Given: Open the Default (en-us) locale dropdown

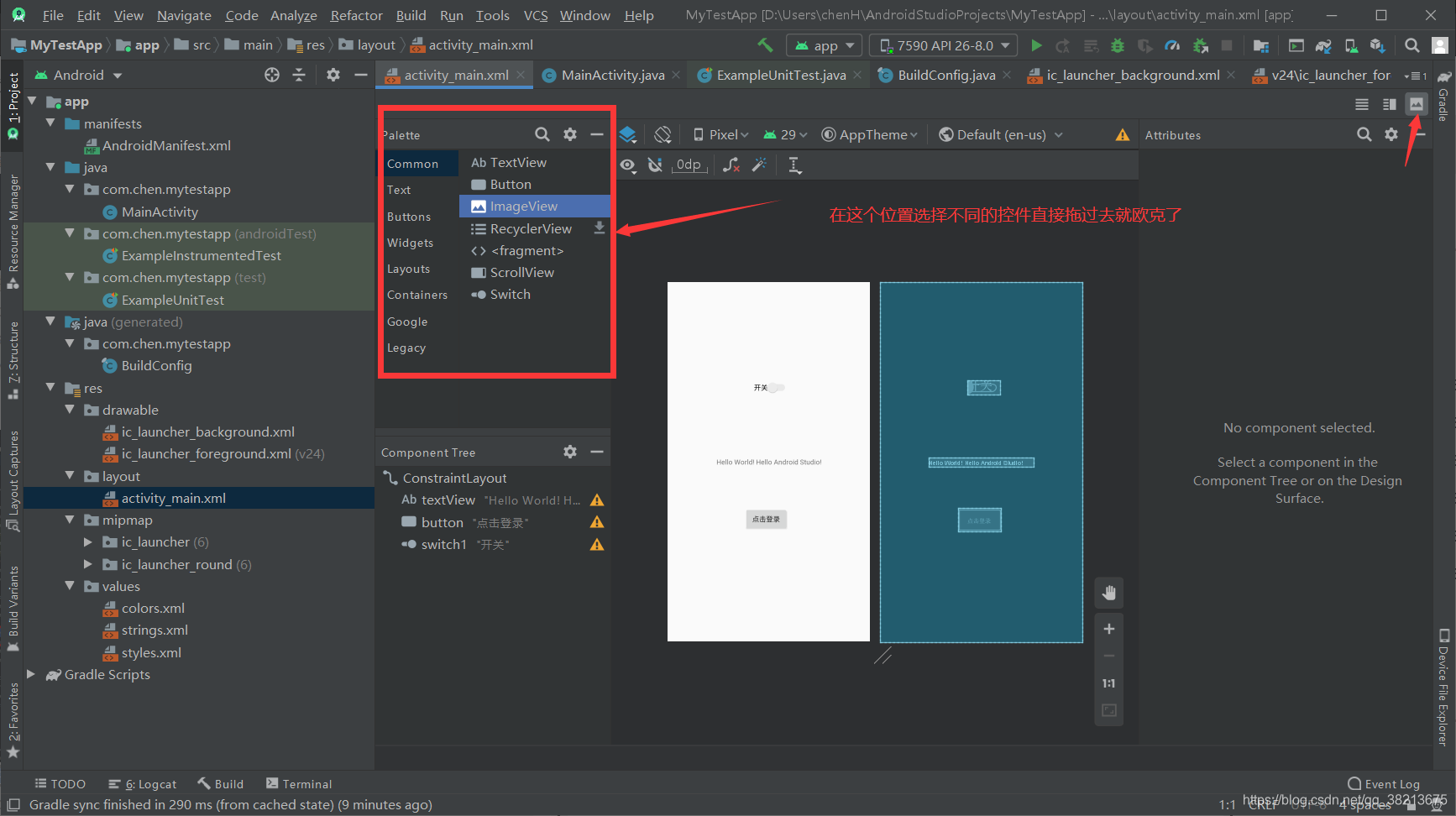Looking at the screenshot, I should point(1001,134).
